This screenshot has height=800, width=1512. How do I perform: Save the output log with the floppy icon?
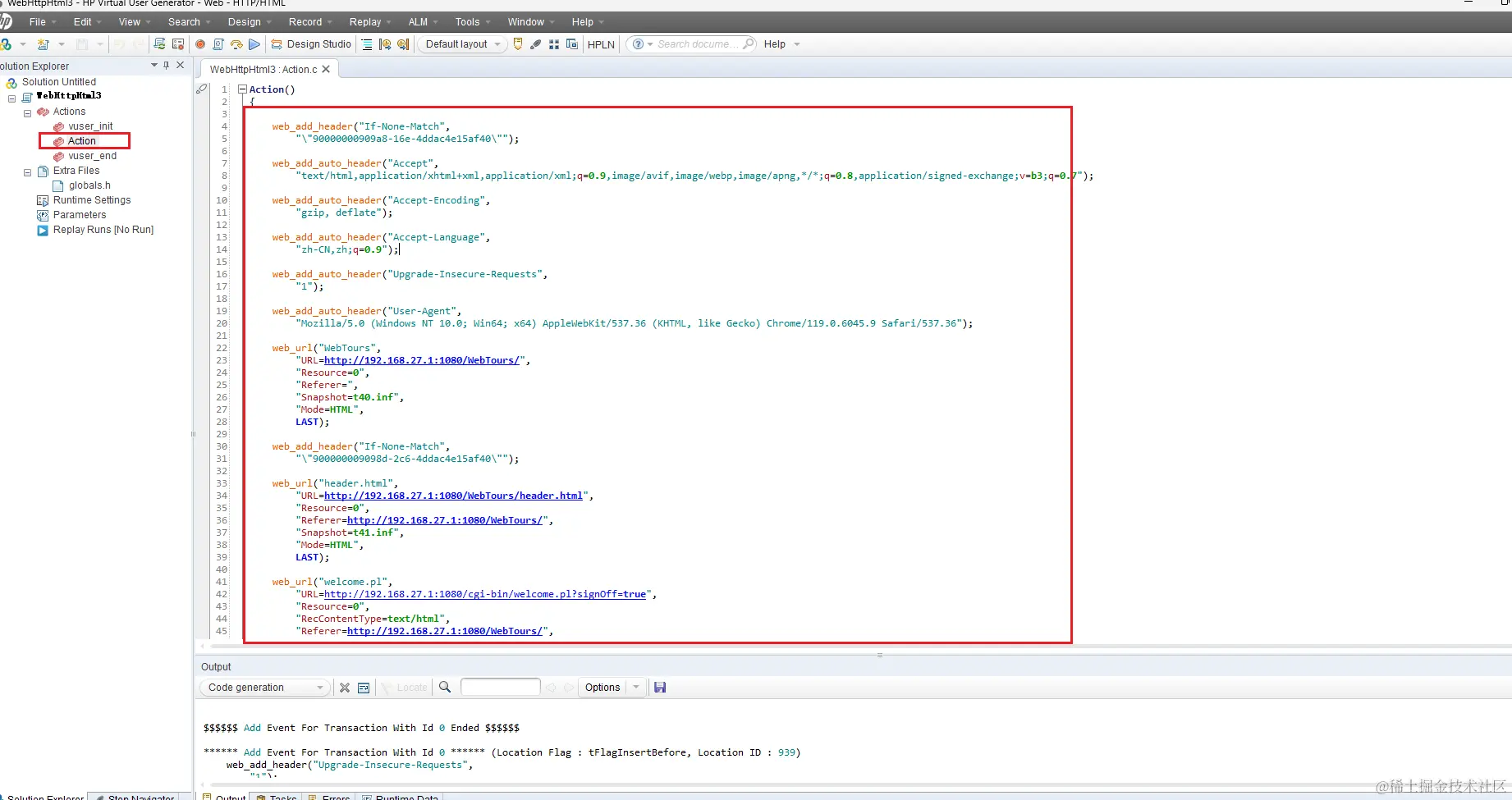[x=660, y=688]
